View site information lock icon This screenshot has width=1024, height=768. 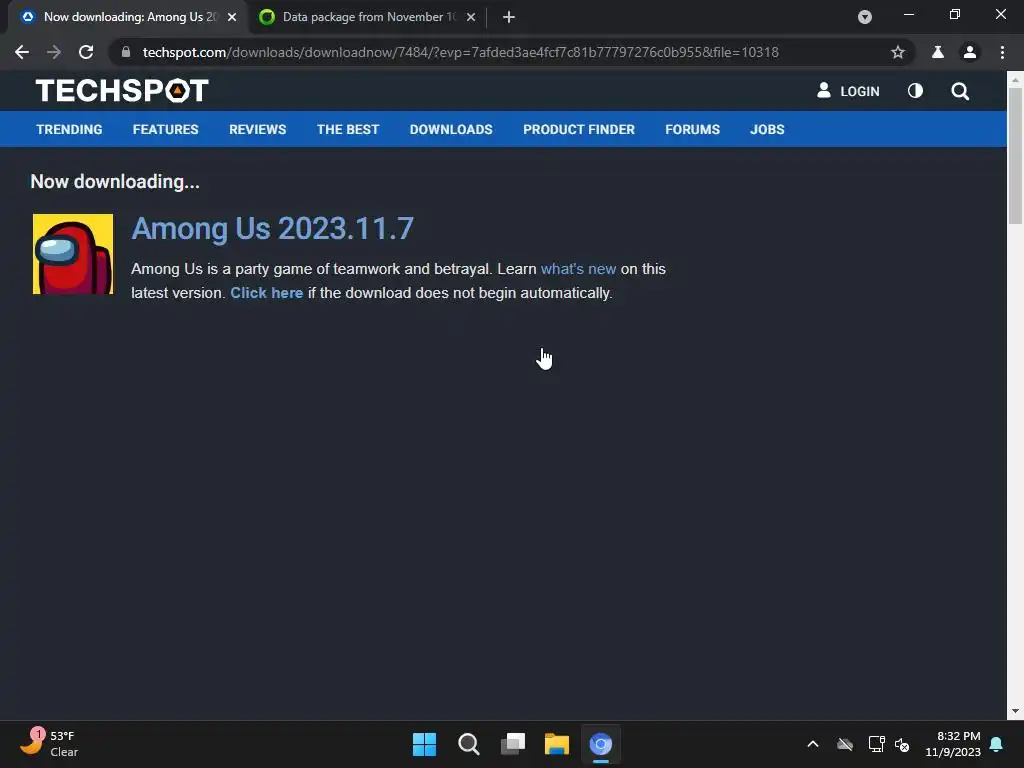[x=126, y=52]
